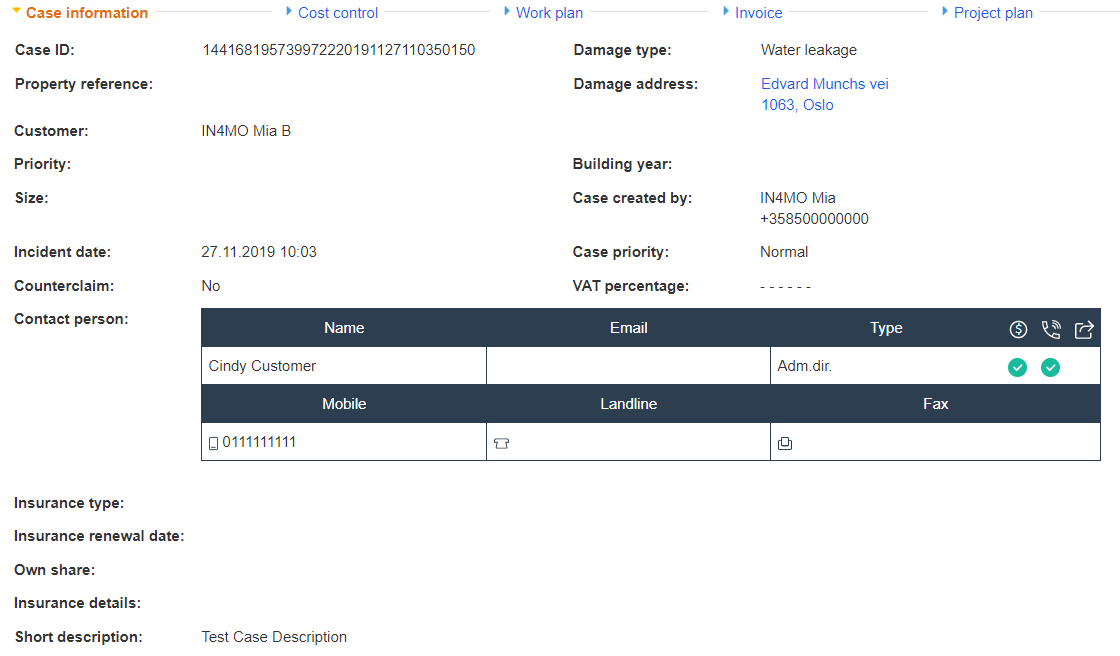Click the 1063, Oslo address line
This screenshot has width=1120, height=656.
[x=797, y=105]
